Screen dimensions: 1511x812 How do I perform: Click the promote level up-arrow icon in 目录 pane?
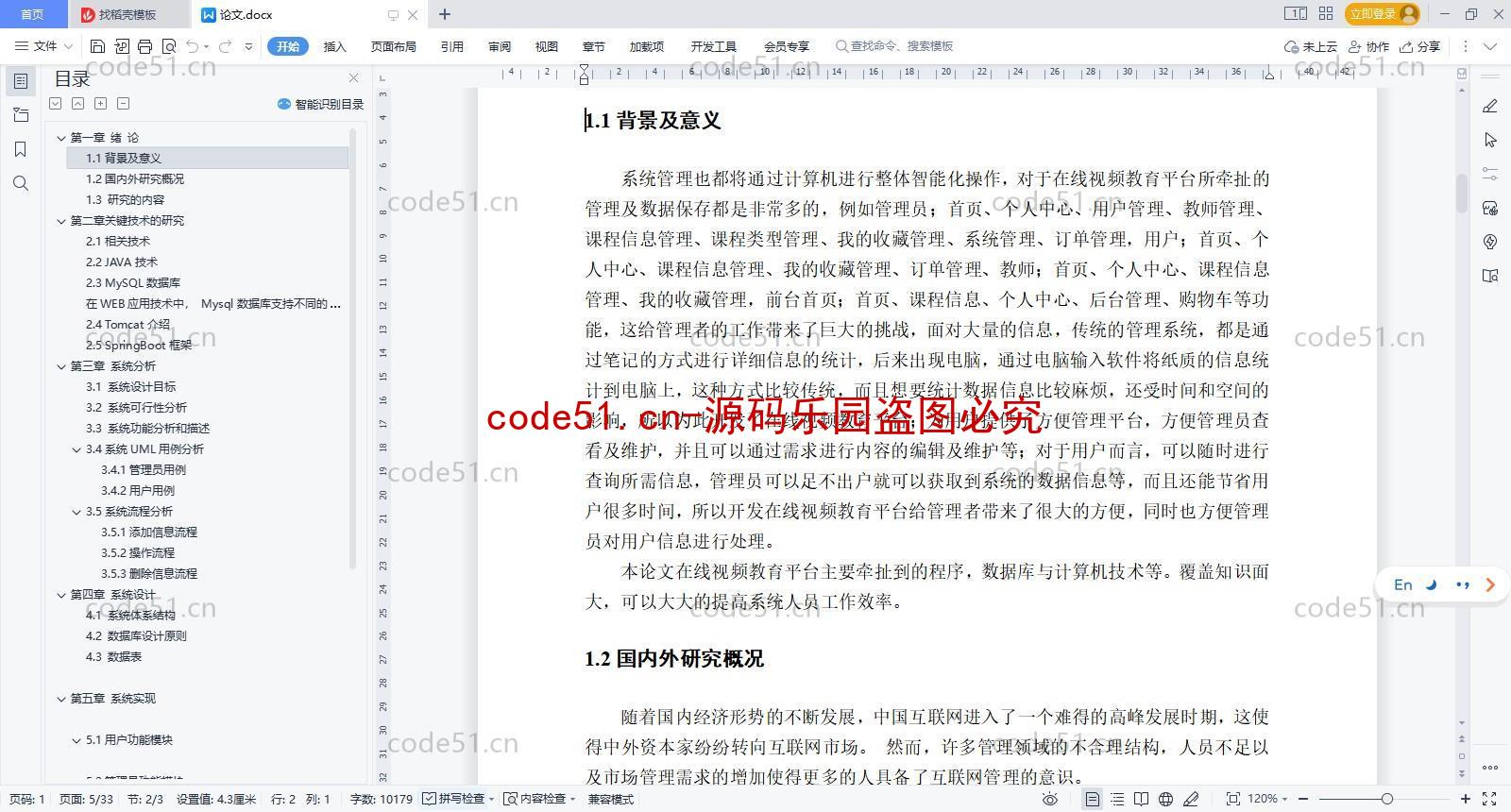coord(77,104)
